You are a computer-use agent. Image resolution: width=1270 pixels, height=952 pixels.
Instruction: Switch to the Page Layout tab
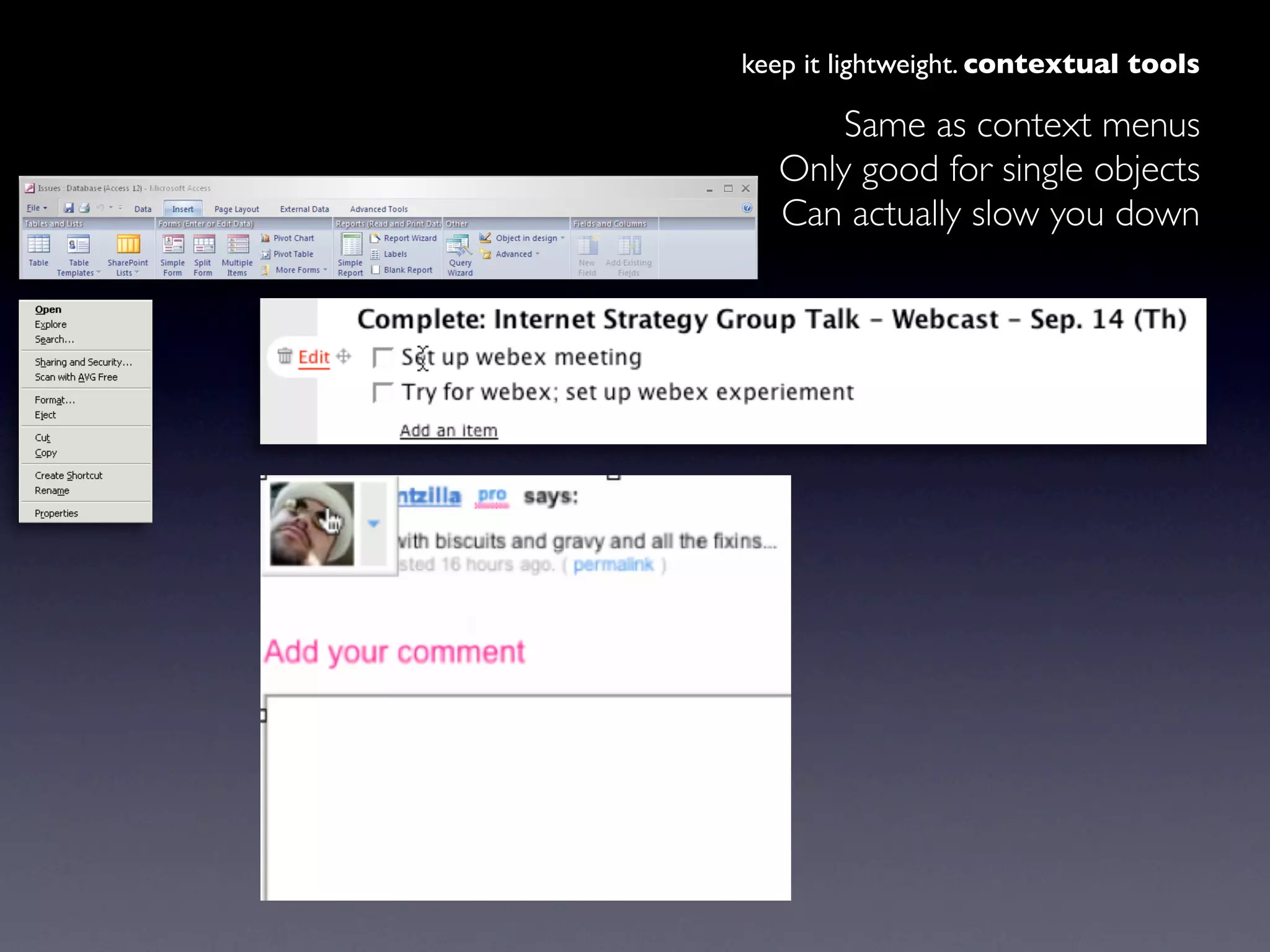[237, 209]
